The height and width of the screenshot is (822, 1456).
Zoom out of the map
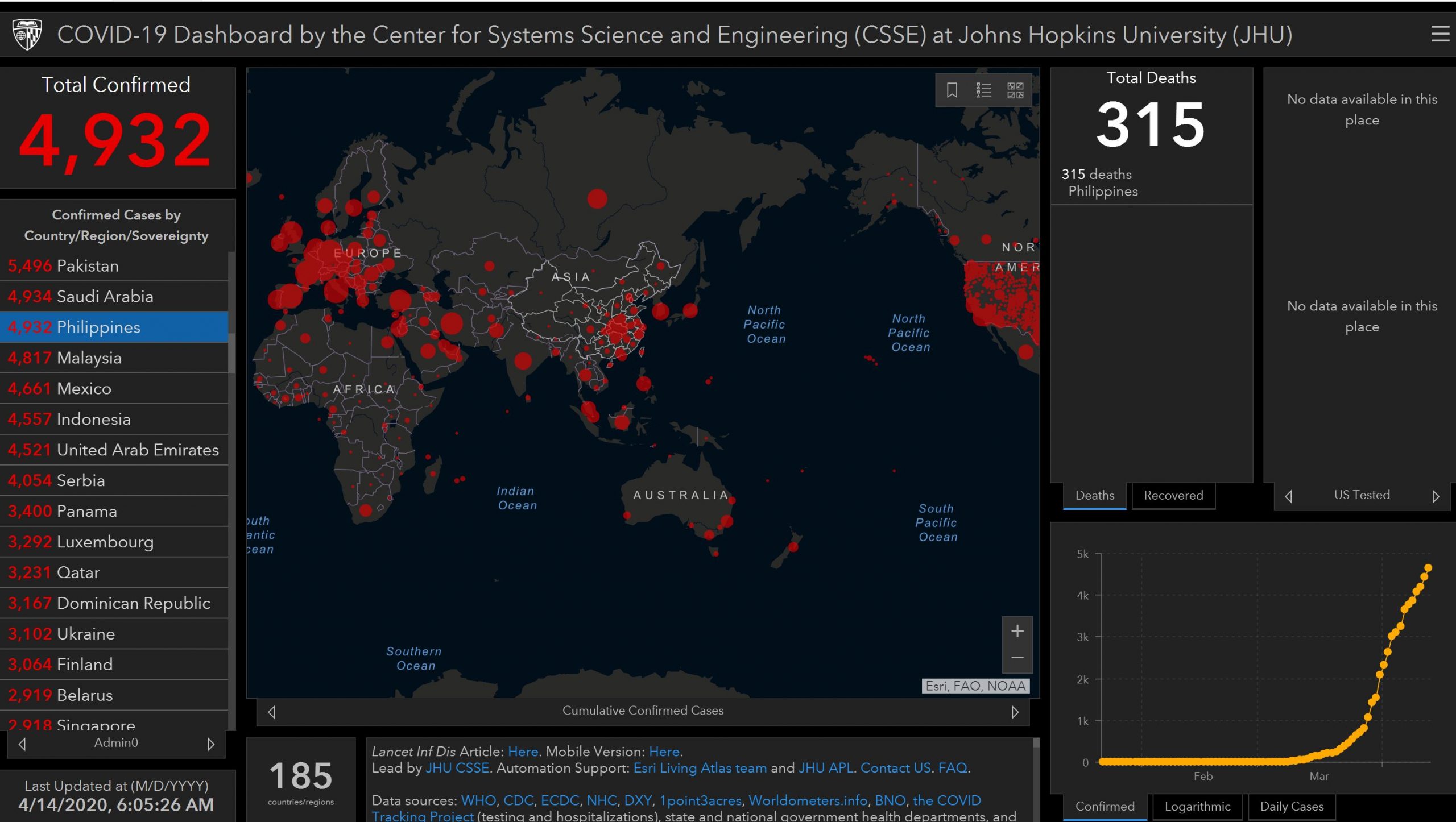pos(1017,658)
